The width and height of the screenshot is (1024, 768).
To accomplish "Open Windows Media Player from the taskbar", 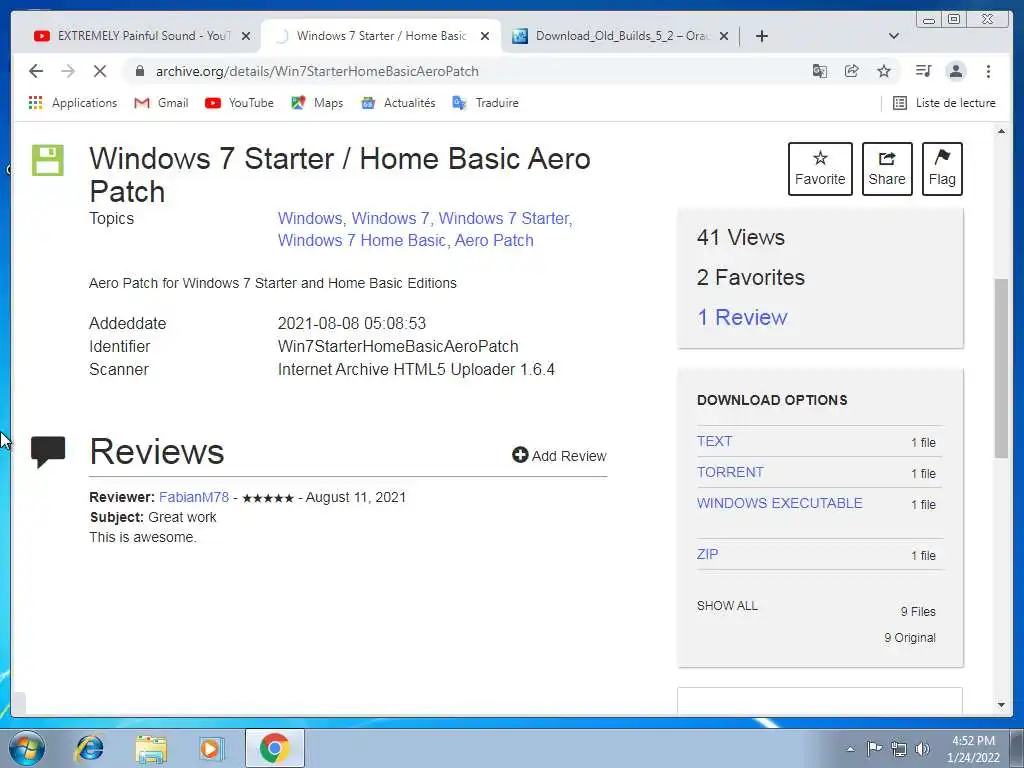I will point(211,748).
